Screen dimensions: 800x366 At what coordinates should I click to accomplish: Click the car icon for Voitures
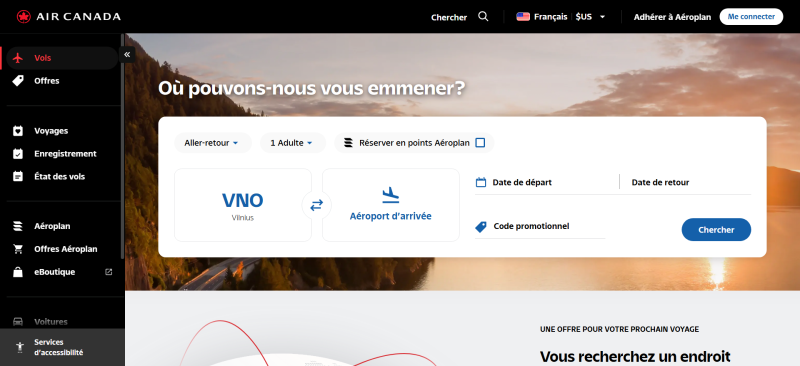[18, 322]
